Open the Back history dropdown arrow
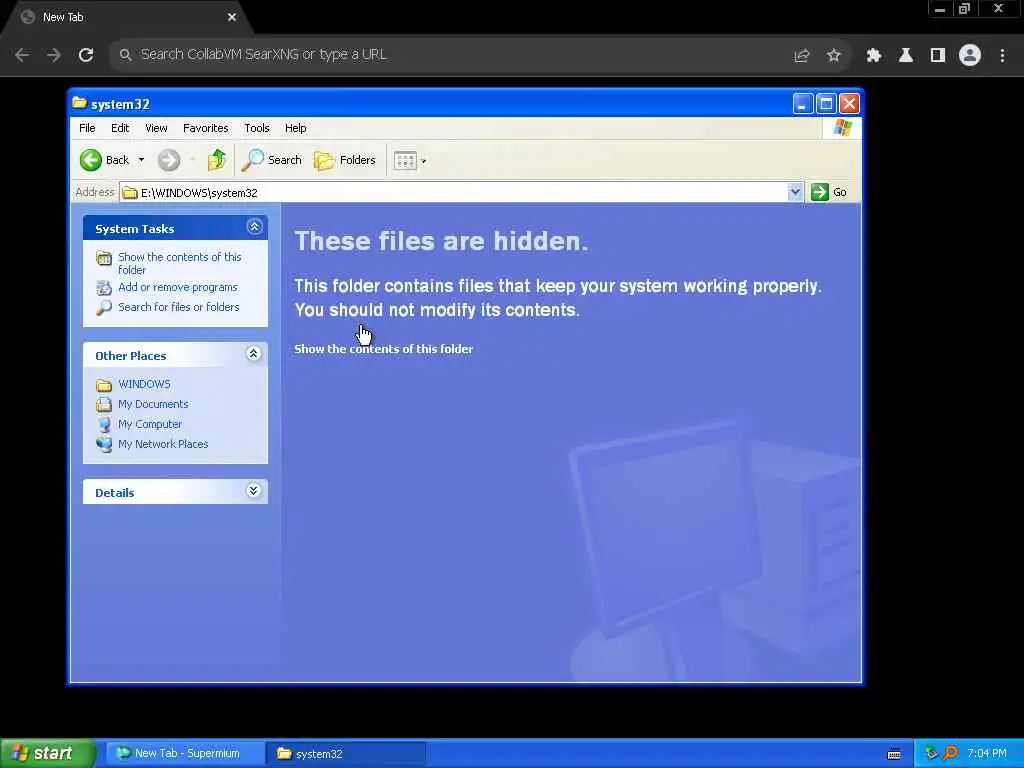This screenshot has height=768, width=1024. click(x=141, y=160)
